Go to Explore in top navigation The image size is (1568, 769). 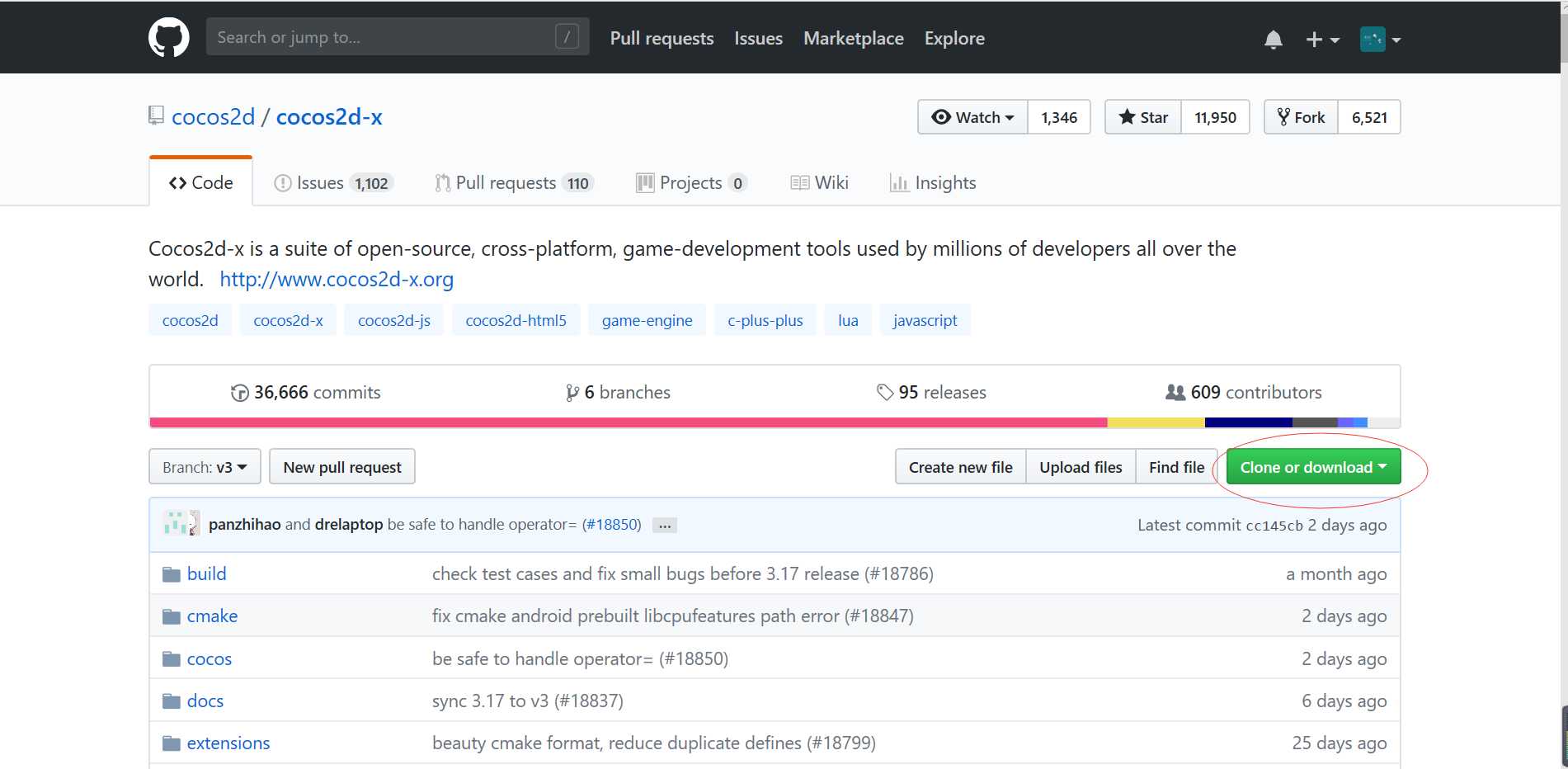click(954, 38)
